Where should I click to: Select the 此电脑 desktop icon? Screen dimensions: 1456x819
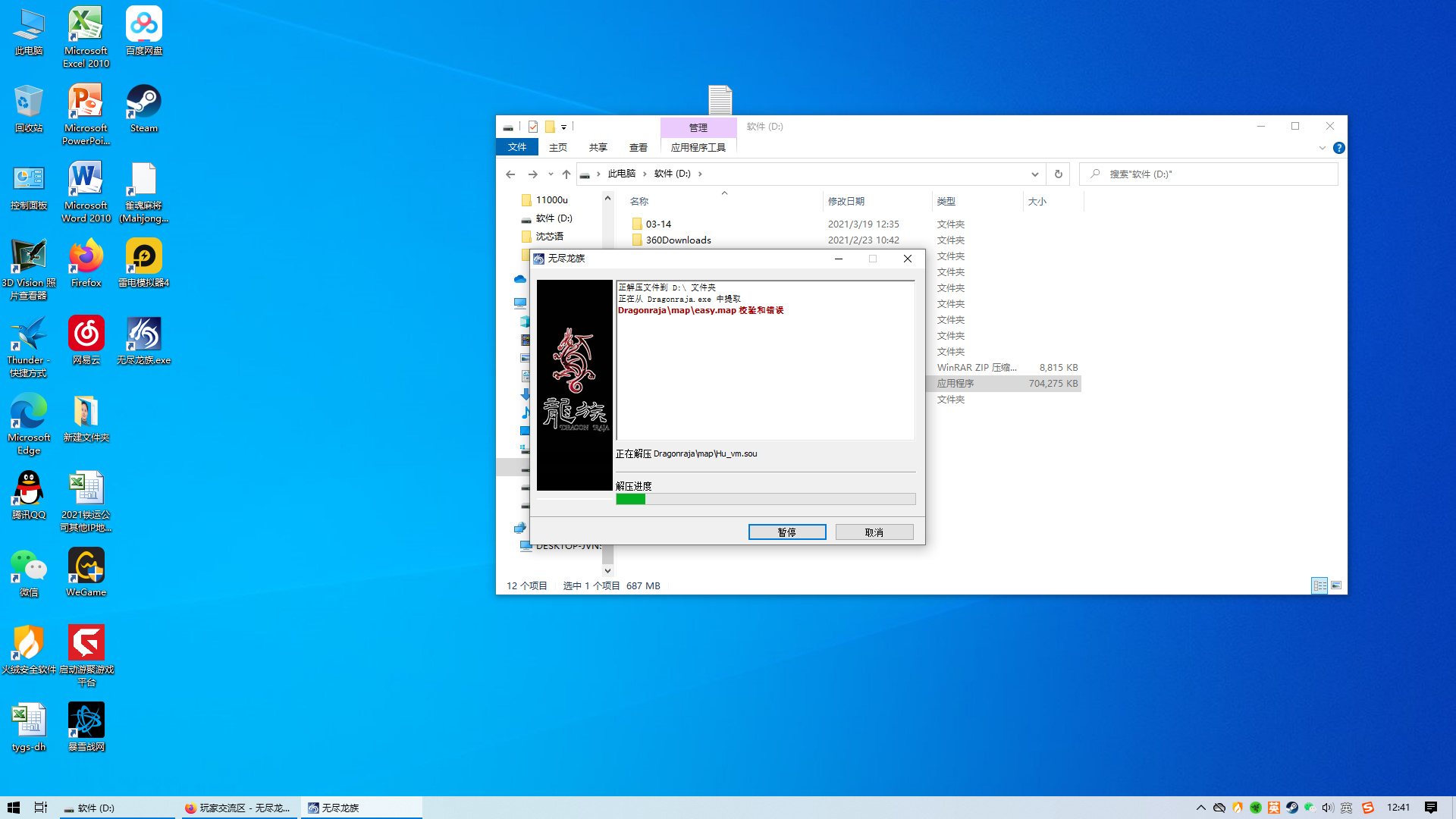pos(29,31)
